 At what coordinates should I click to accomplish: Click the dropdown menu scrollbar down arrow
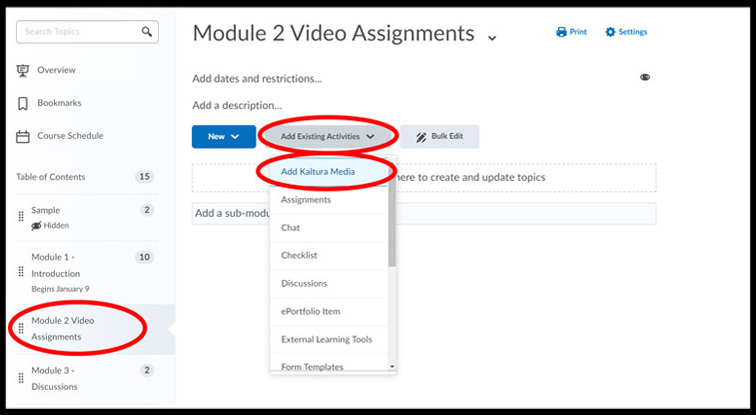(392, 367)
